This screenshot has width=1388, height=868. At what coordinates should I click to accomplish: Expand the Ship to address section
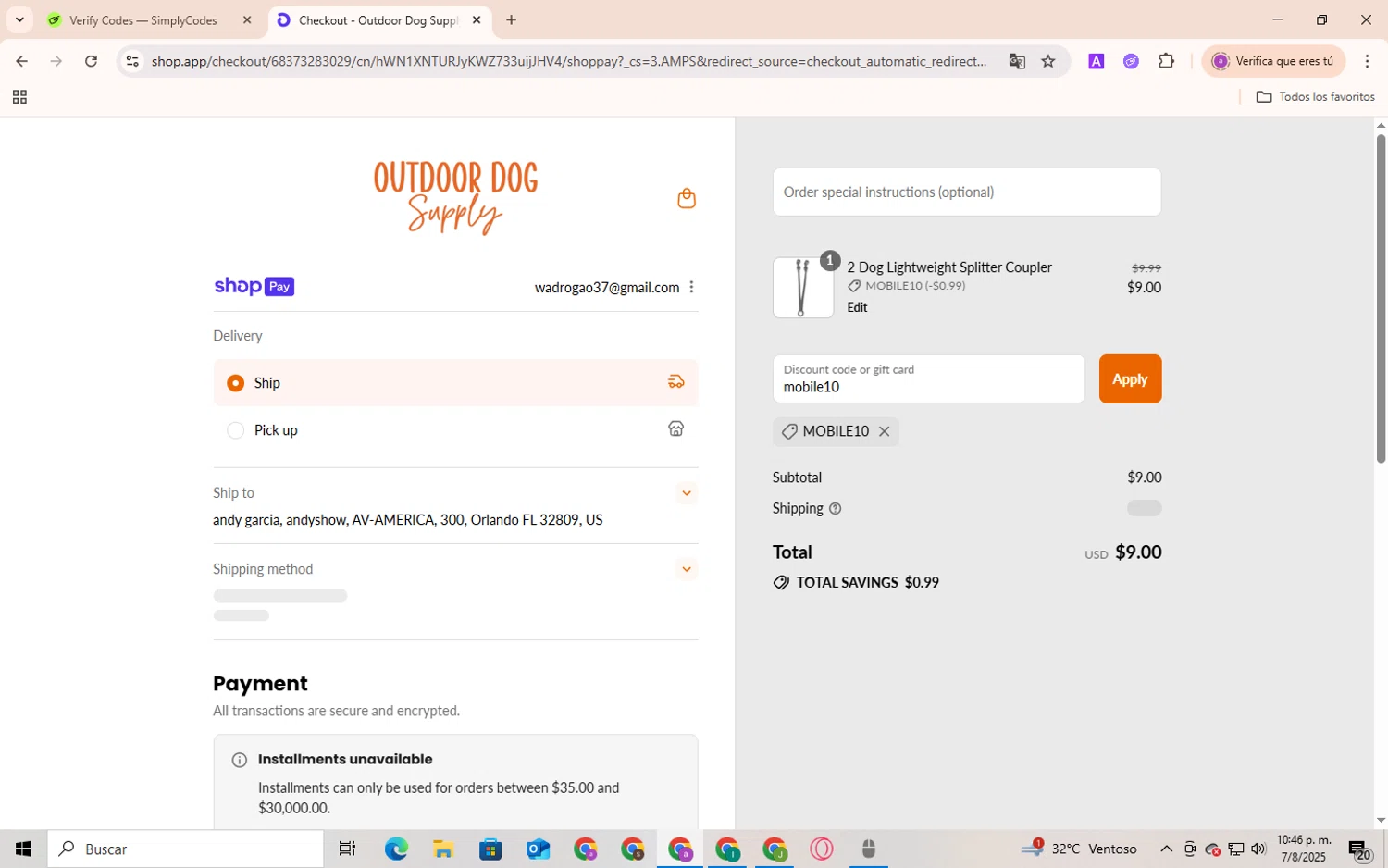click(x=687, y=493)
